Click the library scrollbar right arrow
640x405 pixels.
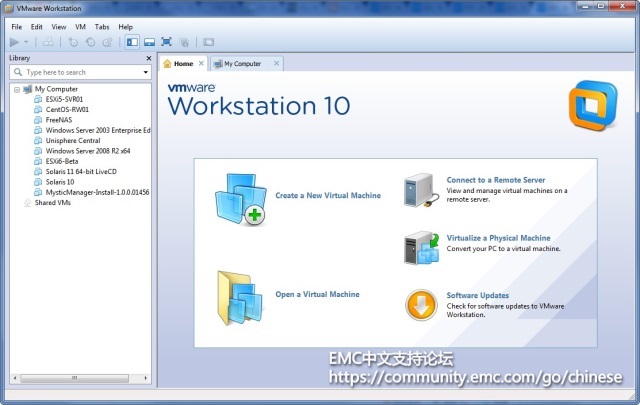[x=145, y=378]
